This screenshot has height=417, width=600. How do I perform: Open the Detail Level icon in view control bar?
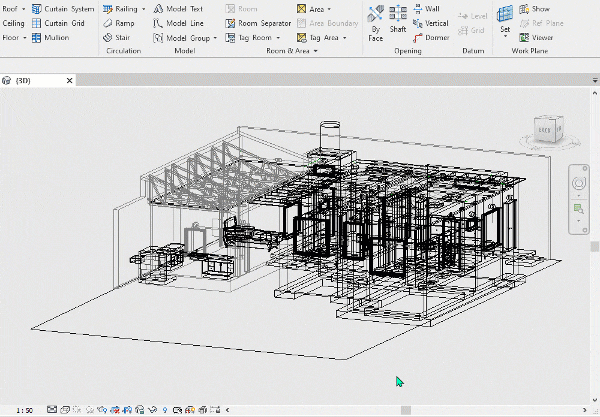click(x=52, y=410)
